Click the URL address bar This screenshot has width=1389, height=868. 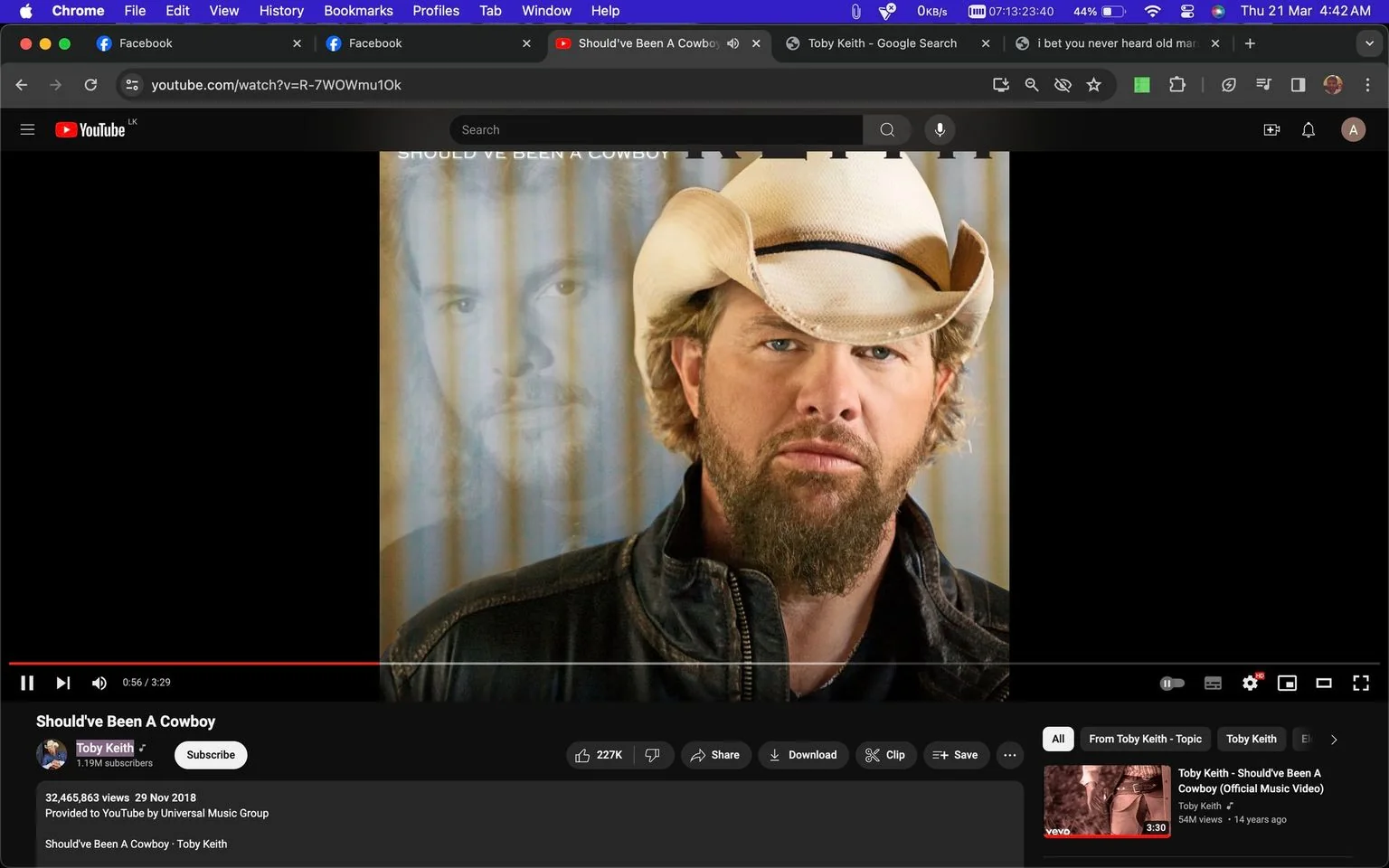(x=561, y=85)
